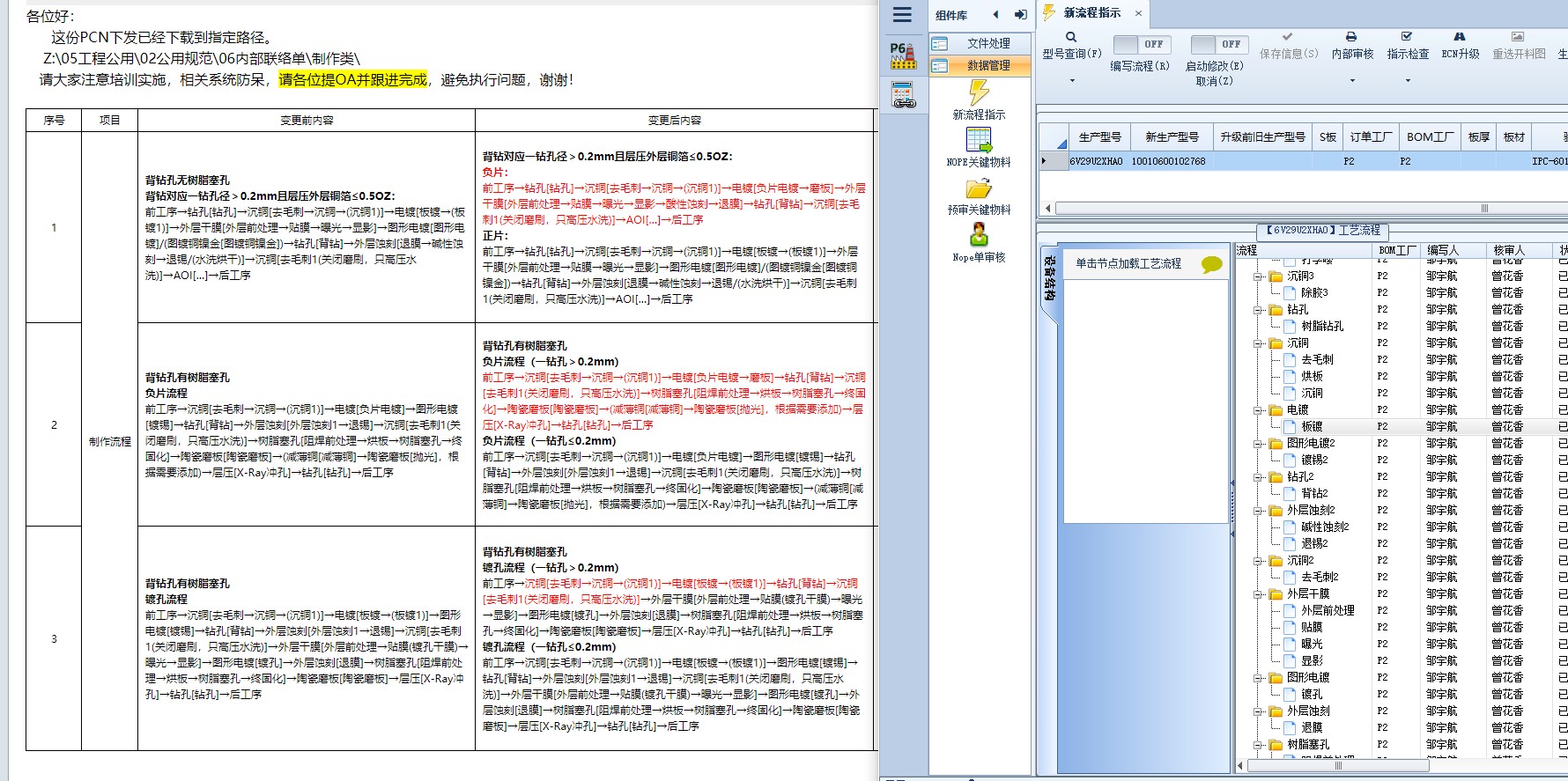1568x781 pixels.
Task: Click the 沉铜3 folder icon
Action: pos(1276,276)
